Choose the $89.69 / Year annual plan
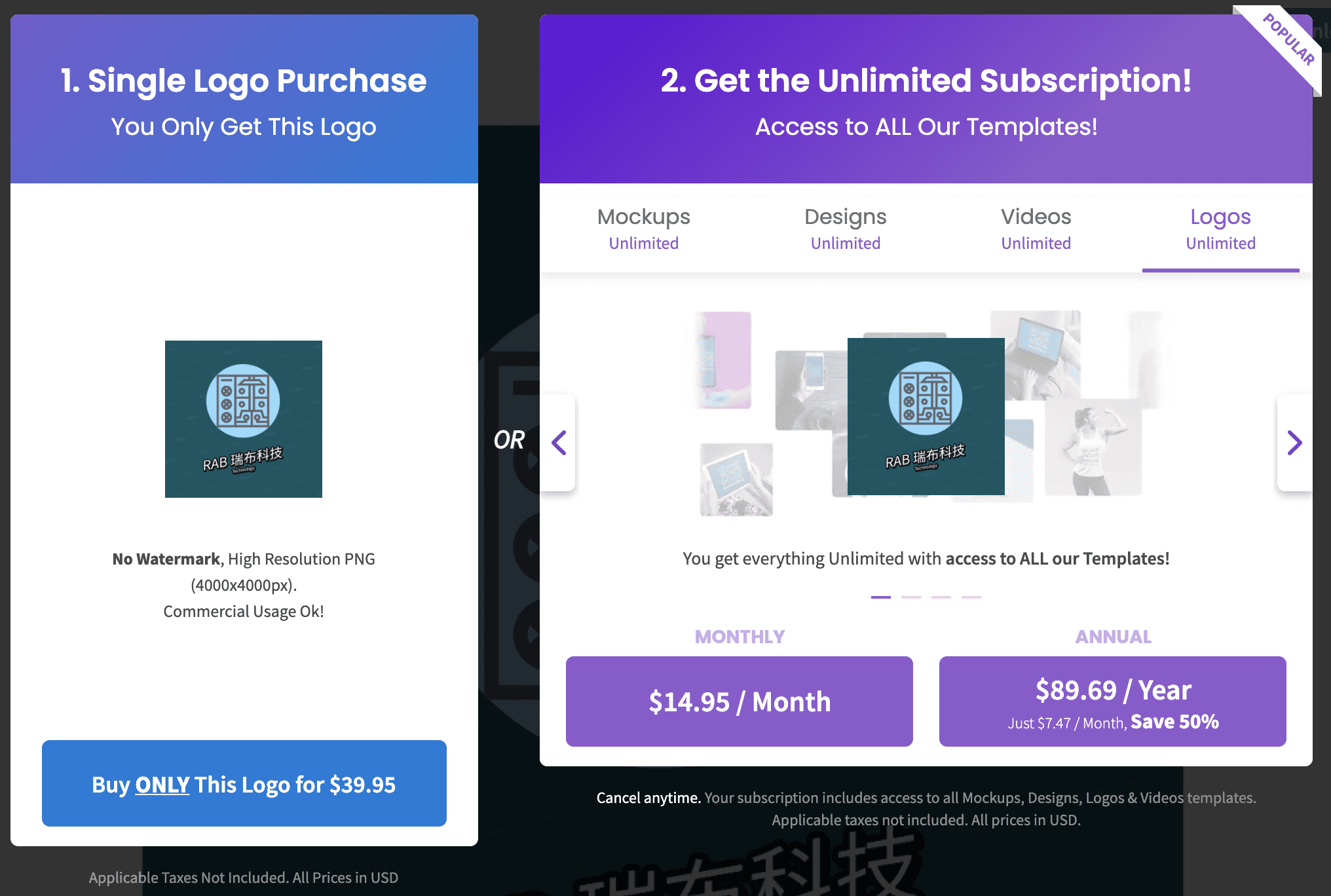The image size is (1331, 896). point(1112,701)
